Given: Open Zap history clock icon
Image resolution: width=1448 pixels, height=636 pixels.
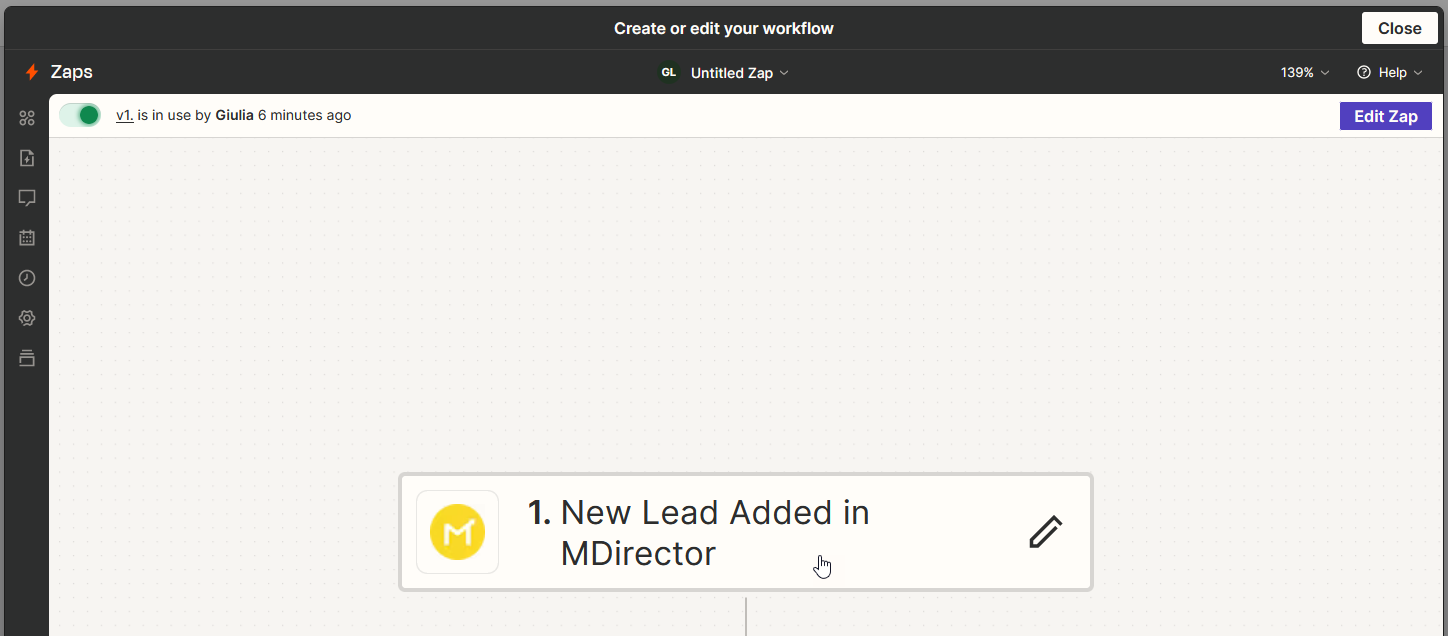Looking at the screenshot, I should point(27,278).
